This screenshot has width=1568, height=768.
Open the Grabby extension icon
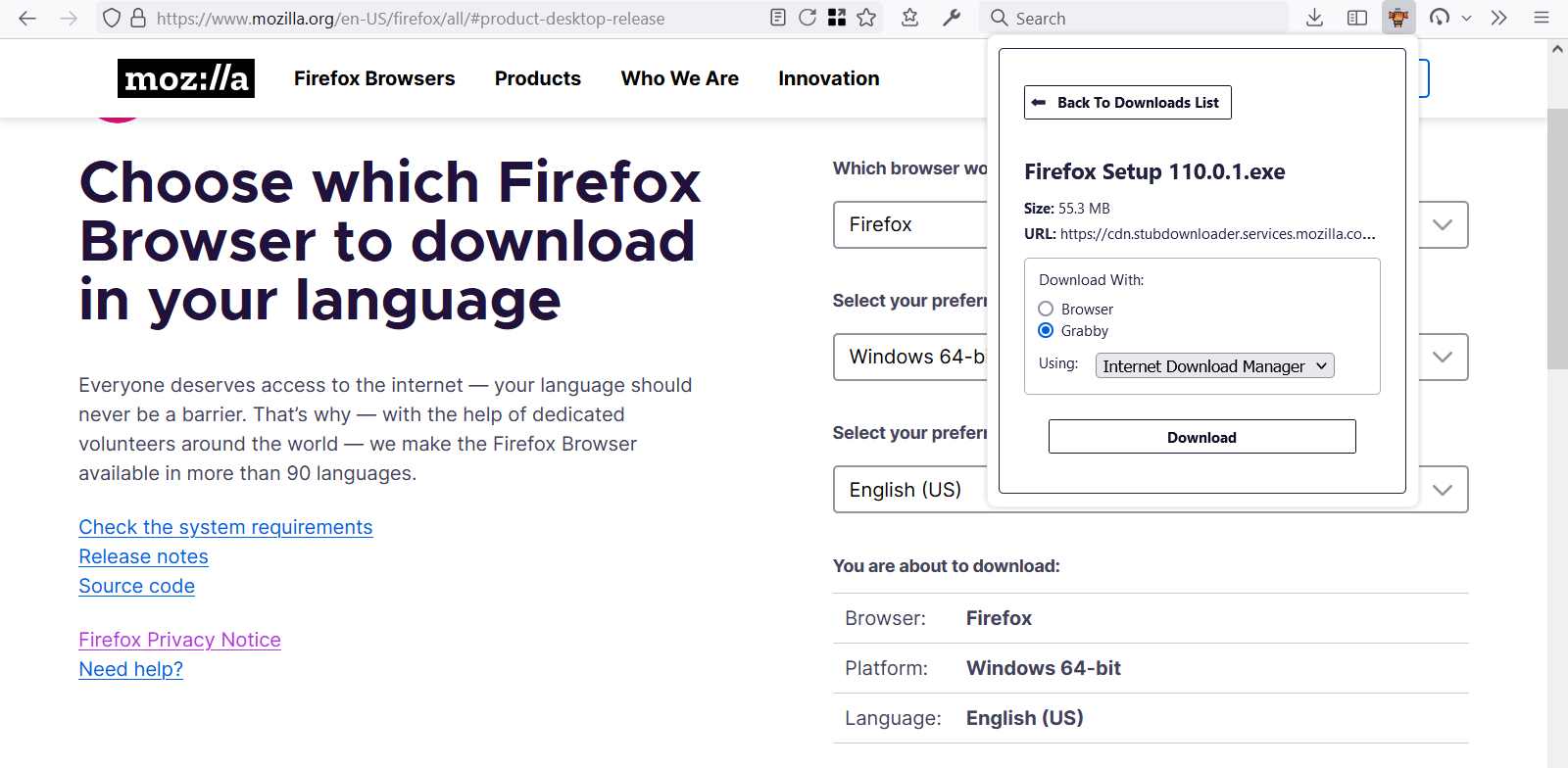click(1398, 18)
